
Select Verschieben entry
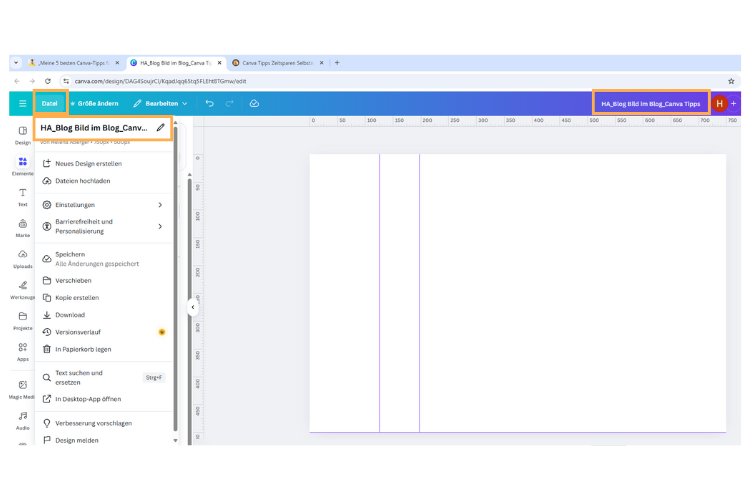click(x=103, y=280)
